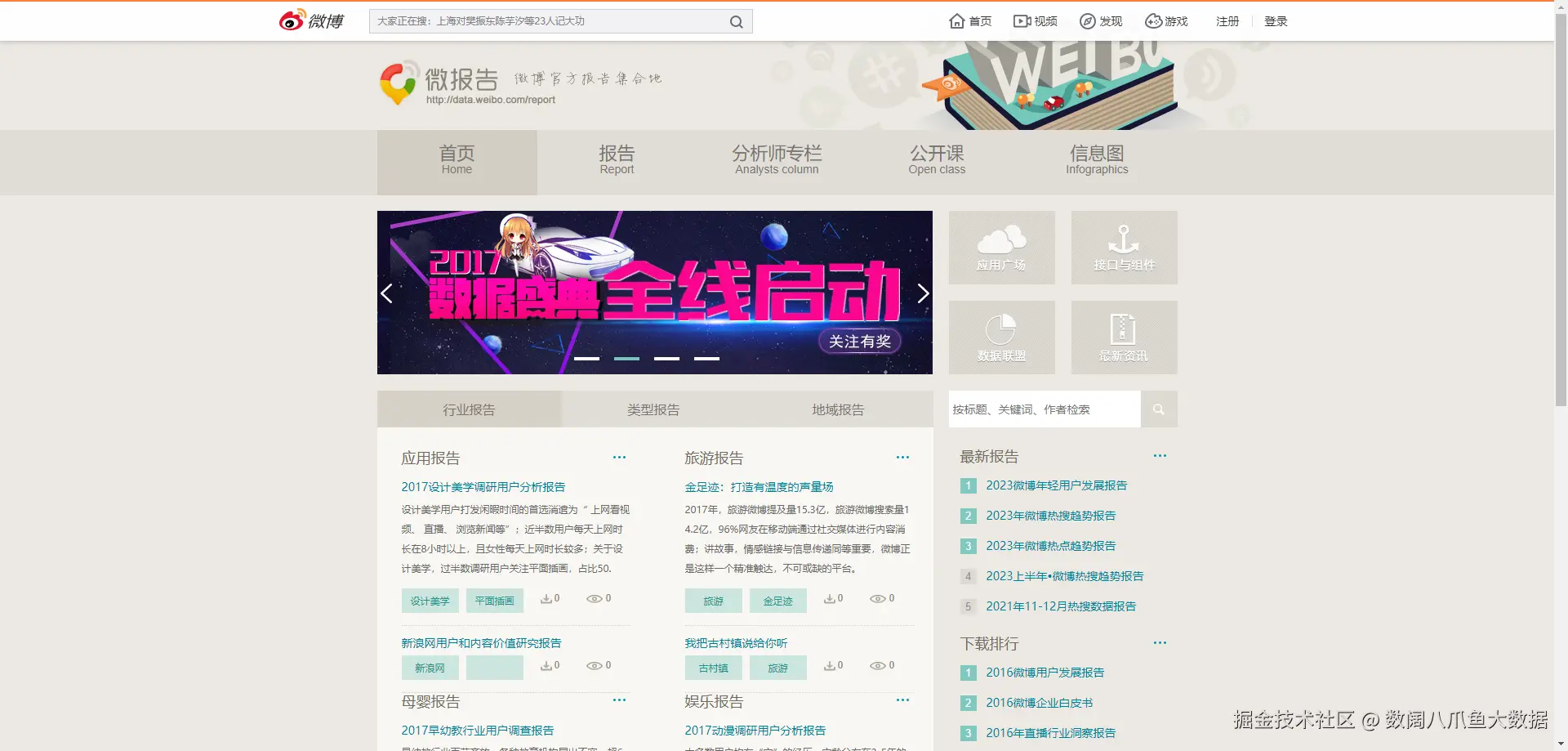This screenshot has width=1568, height=751.
Task: Select the 首页 Home navigation tab
Action: pos(457,162)
